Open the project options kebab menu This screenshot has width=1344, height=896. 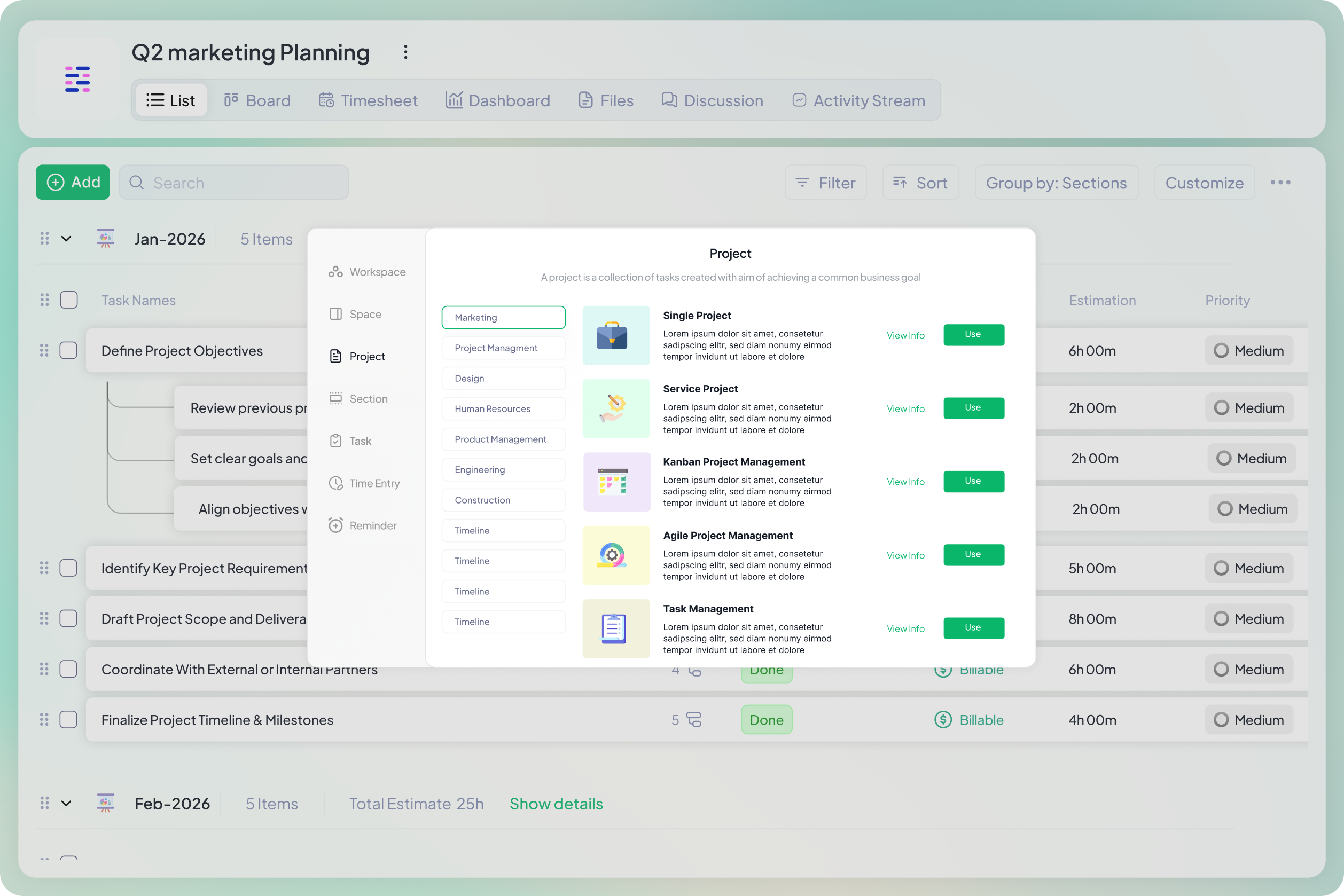[405, 52]
